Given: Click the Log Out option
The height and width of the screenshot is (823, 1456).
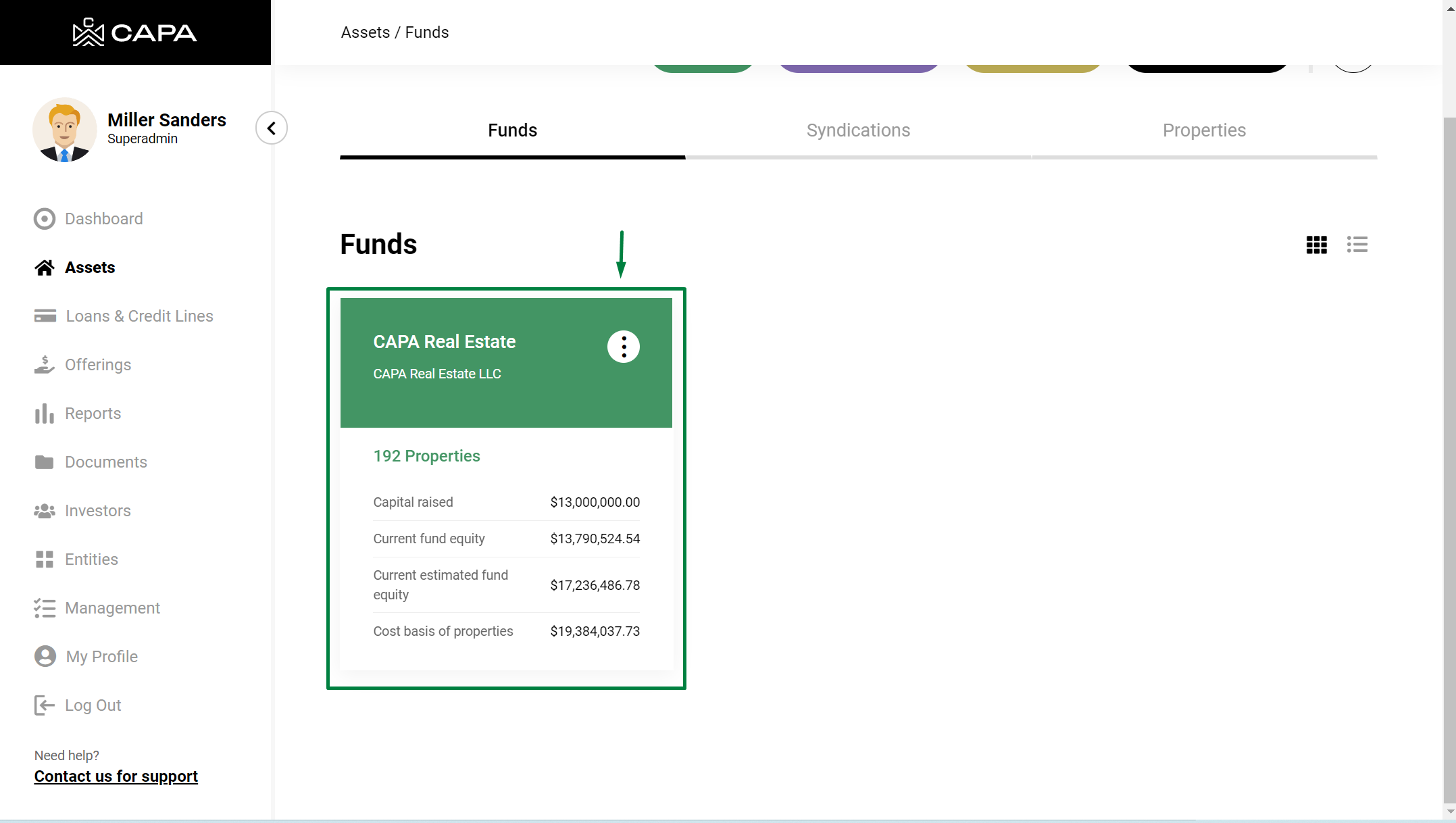Looking at the screenshot, I should pos(93,705).
